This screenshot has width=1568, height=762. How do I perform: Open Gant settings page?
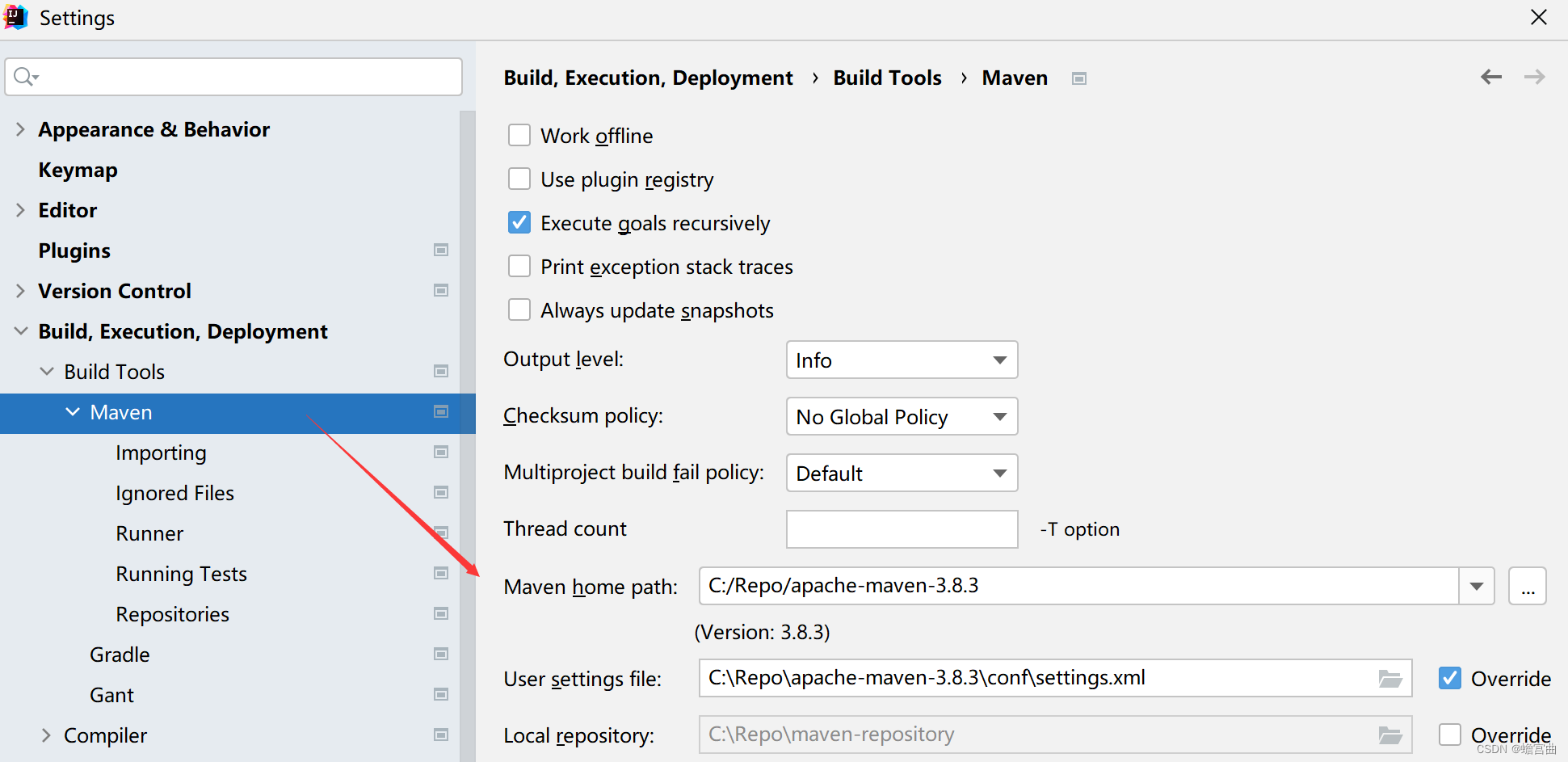pos(111,695)
